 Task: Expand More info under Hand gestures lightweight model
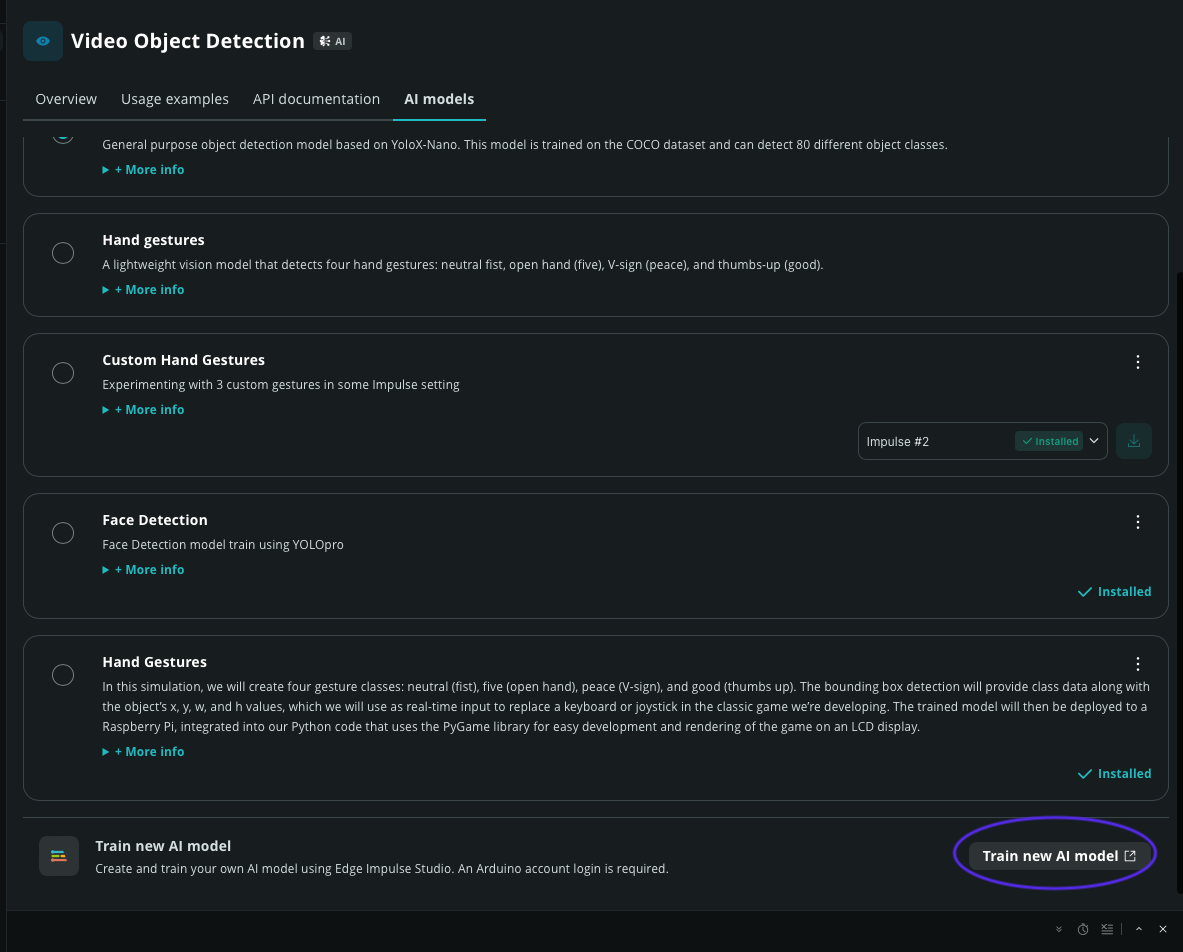(x=143, y=290)
